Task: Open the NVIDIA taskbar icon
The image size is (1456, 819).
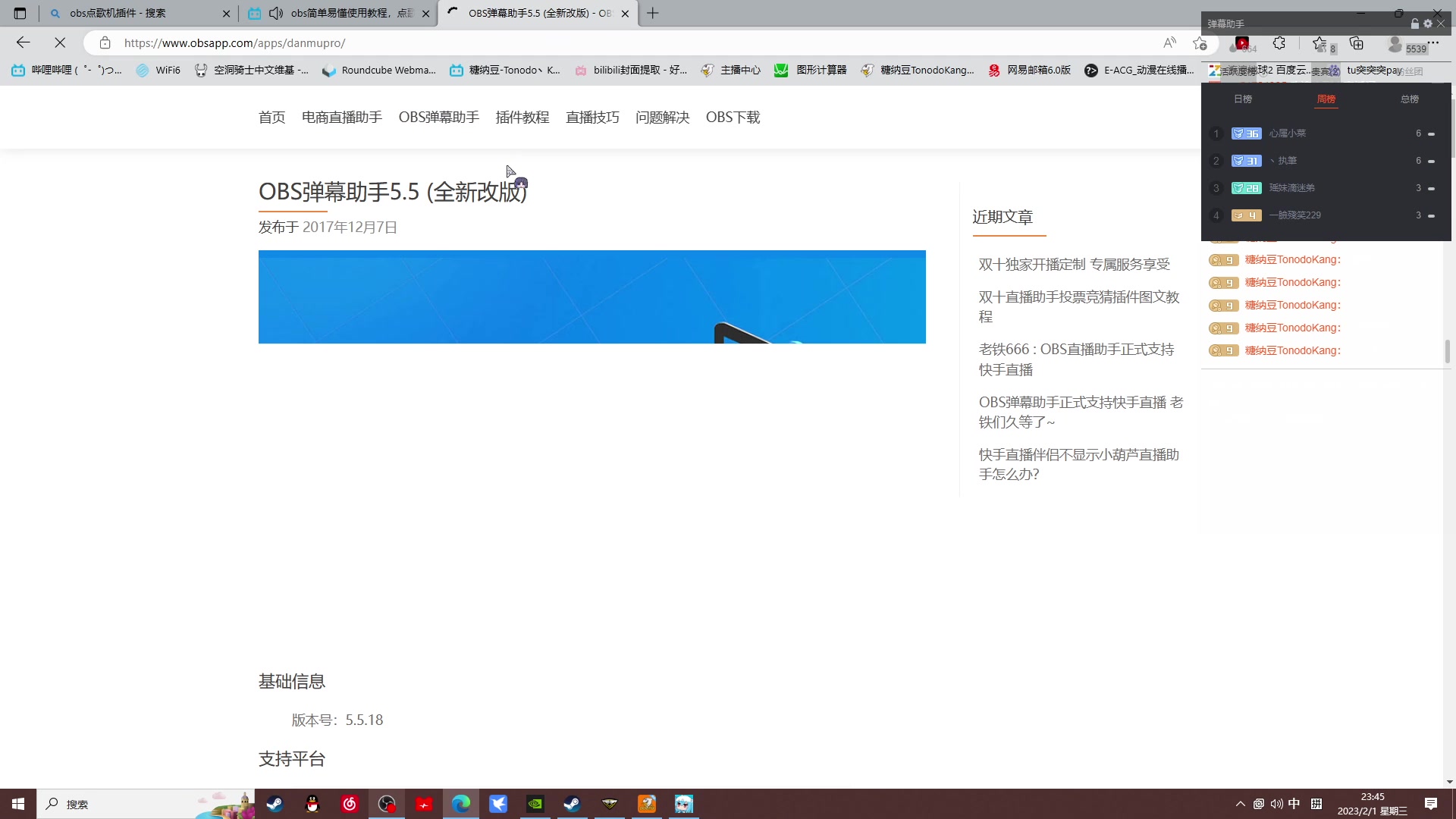Action: tap(535, 804)
